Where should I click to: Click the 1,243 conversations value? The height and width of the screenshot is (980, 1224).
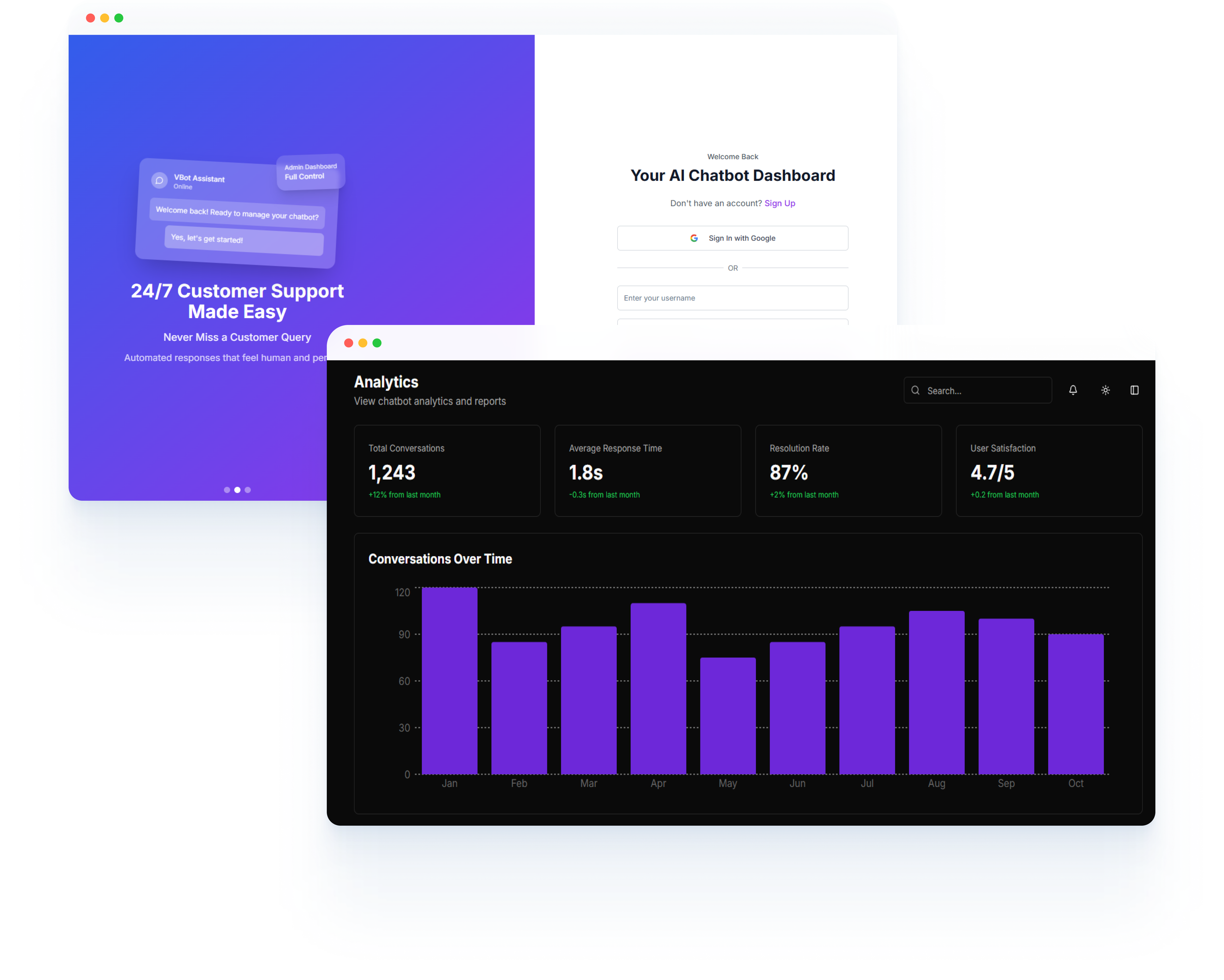point(392,473)
